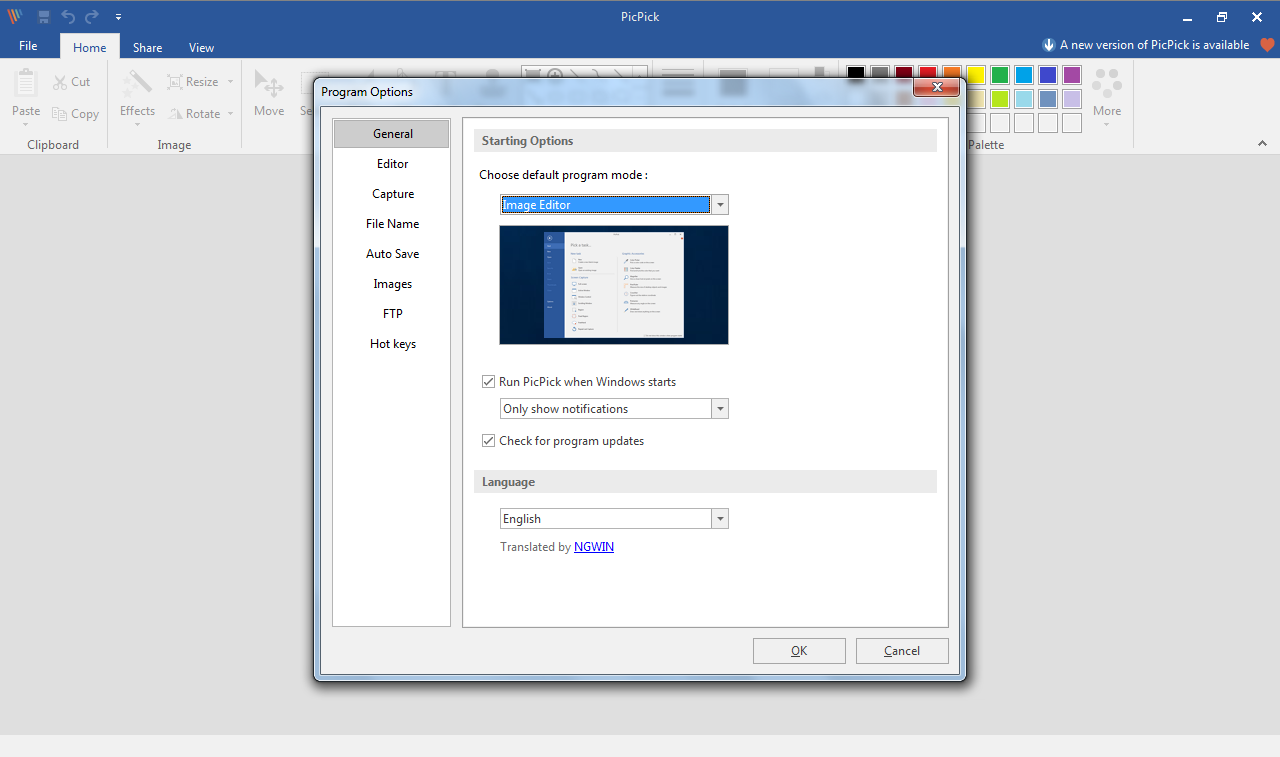Screen dimensions: 1280x757
Task: Select FTP options category
Action: point(392,314)
